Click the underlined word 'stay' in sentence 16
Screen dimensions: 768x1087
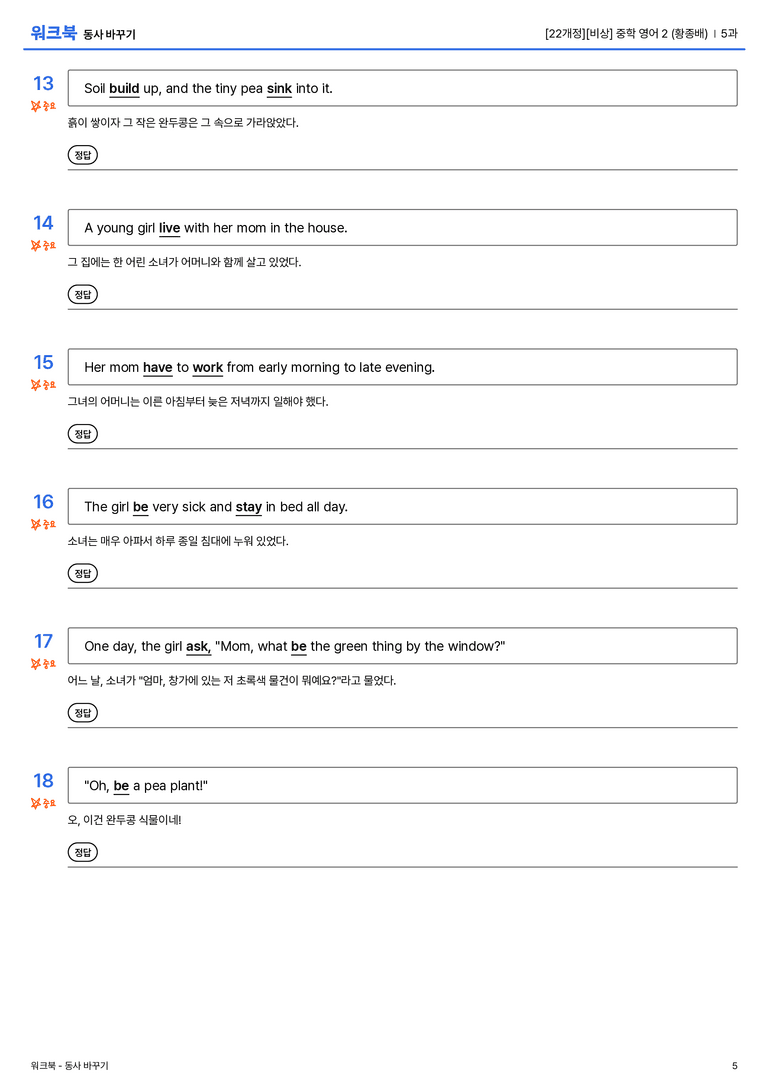click(249, 507)
